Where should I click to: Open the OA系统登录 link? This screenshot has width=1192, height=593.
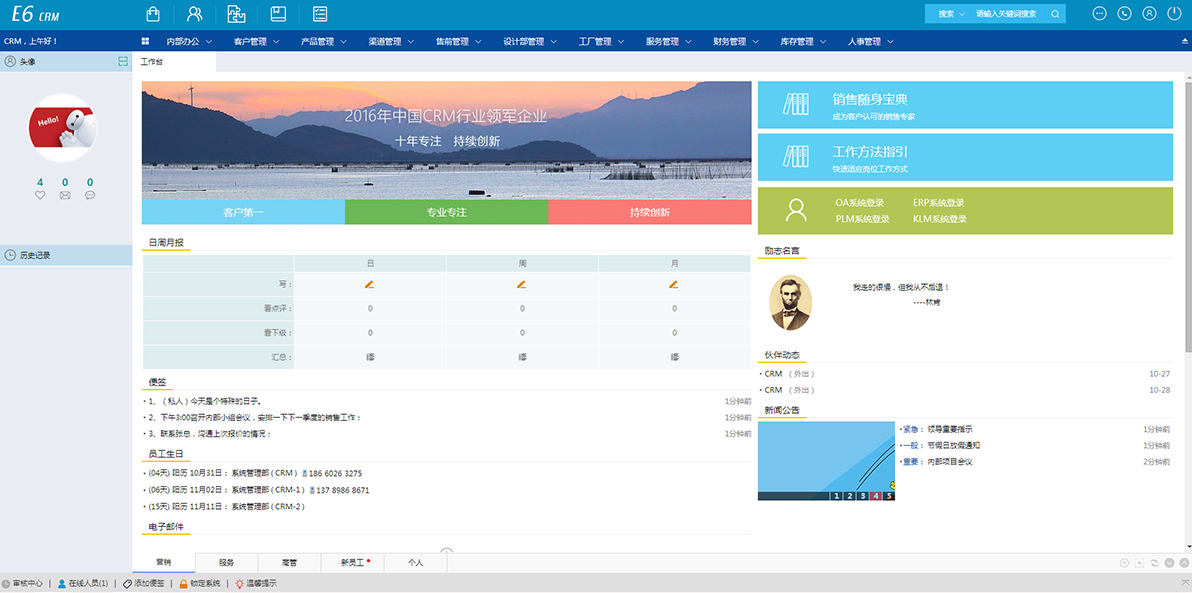click(x=859, y=203)
